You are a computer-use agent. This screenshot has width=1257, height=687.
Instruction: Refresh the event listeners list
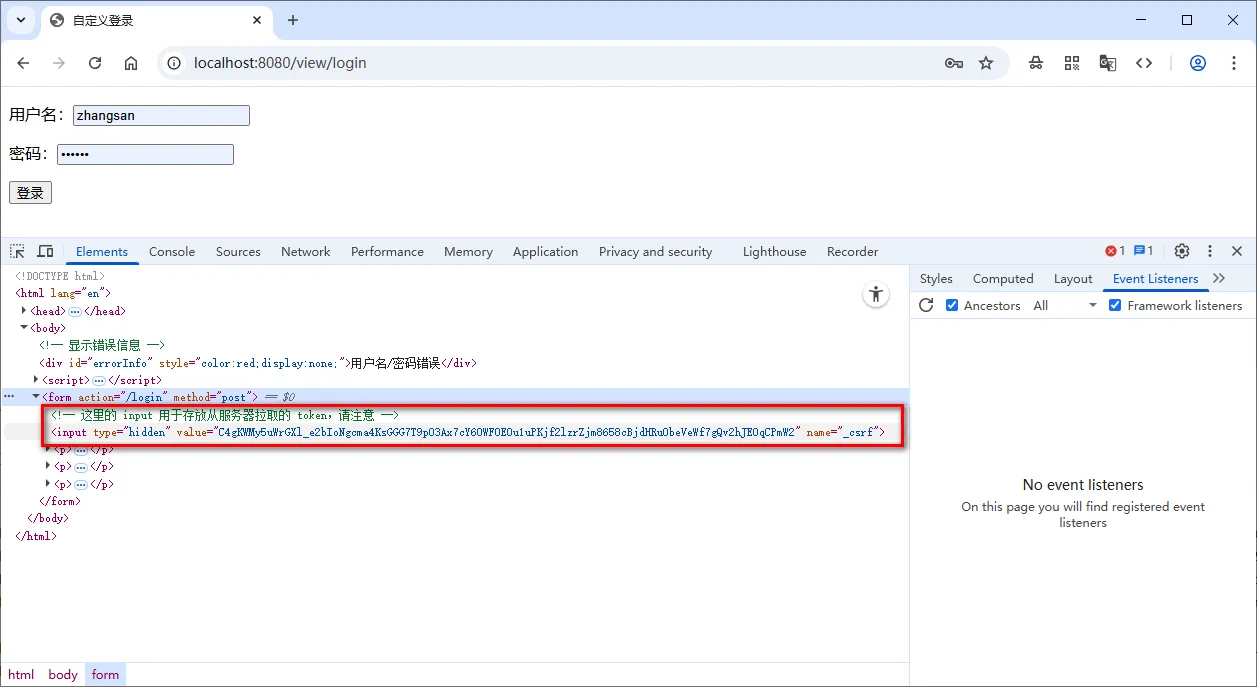pos(926,305)
